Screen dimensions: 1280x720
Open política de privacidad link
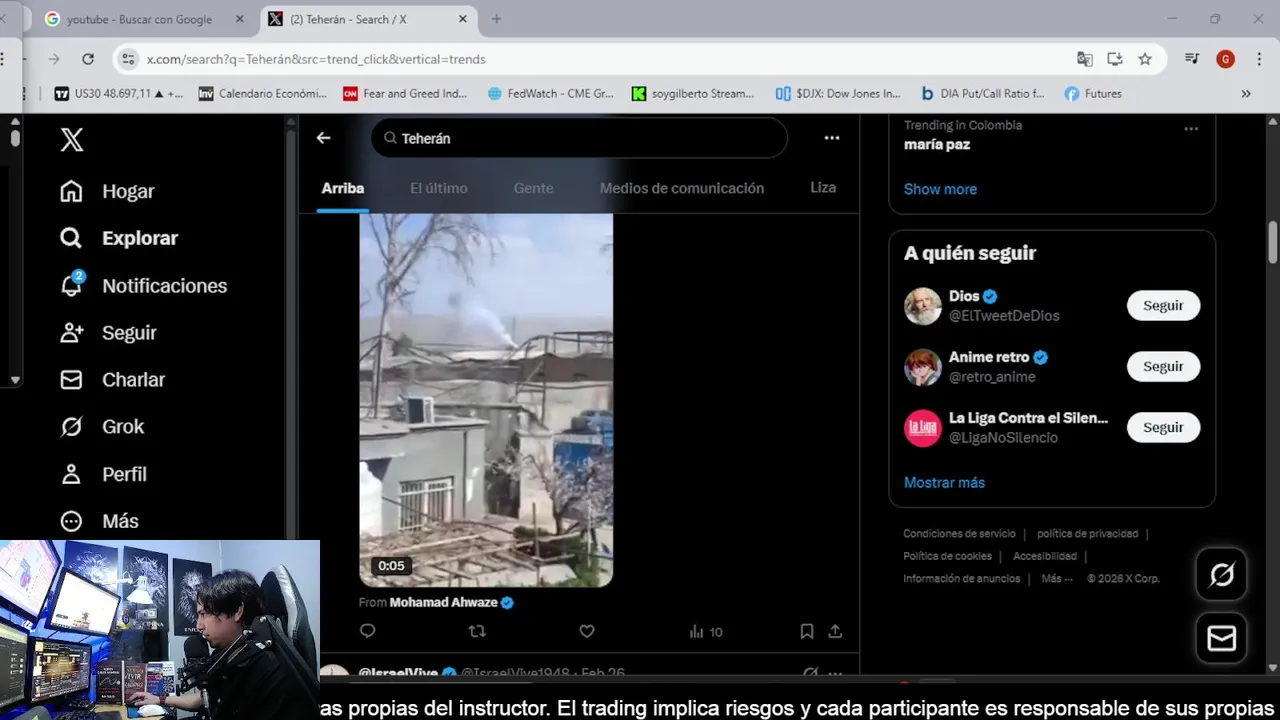click(x=1087, y=534)
